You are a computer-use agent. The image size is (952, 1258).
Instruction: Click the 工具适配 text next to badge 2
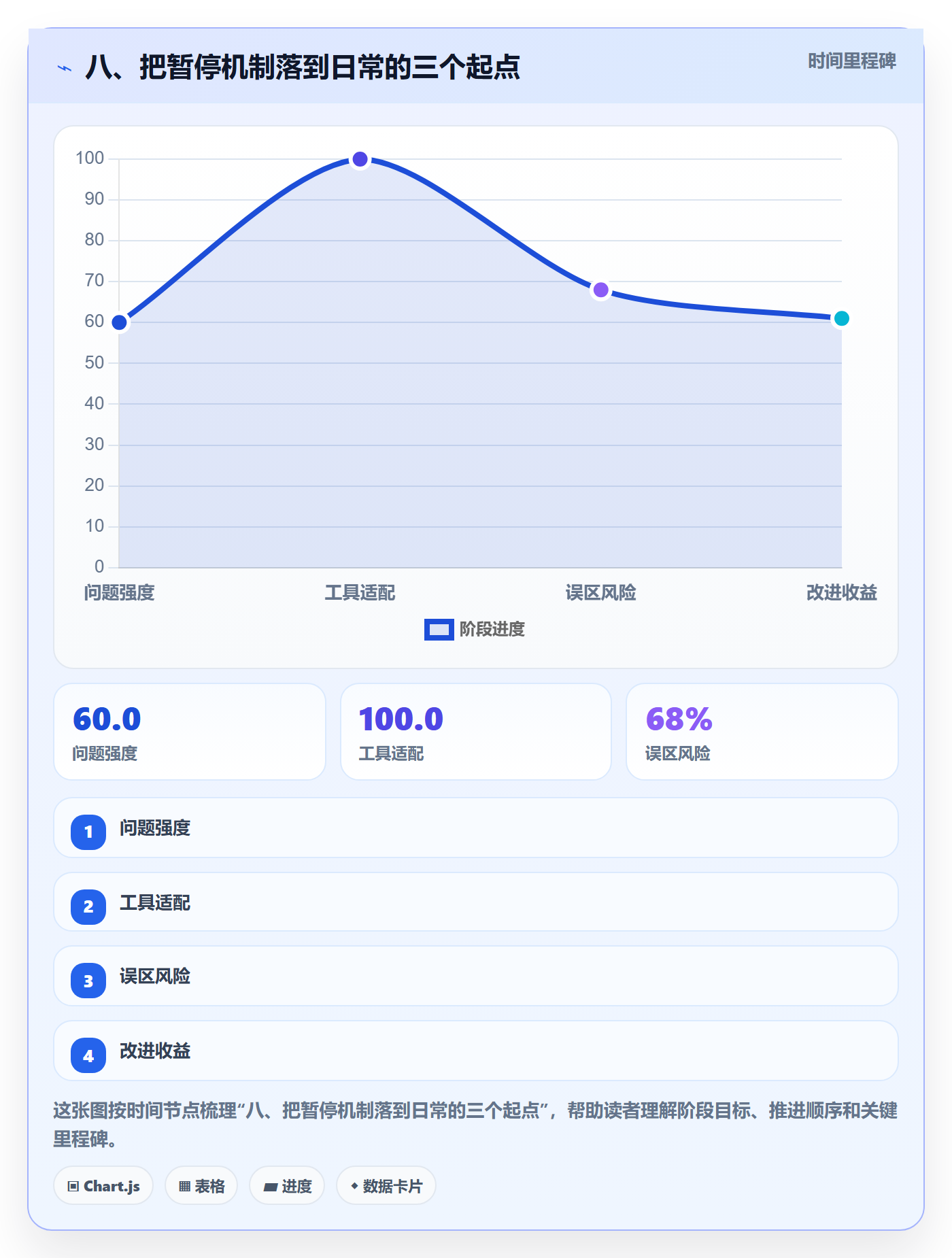(x=155, y=903)
